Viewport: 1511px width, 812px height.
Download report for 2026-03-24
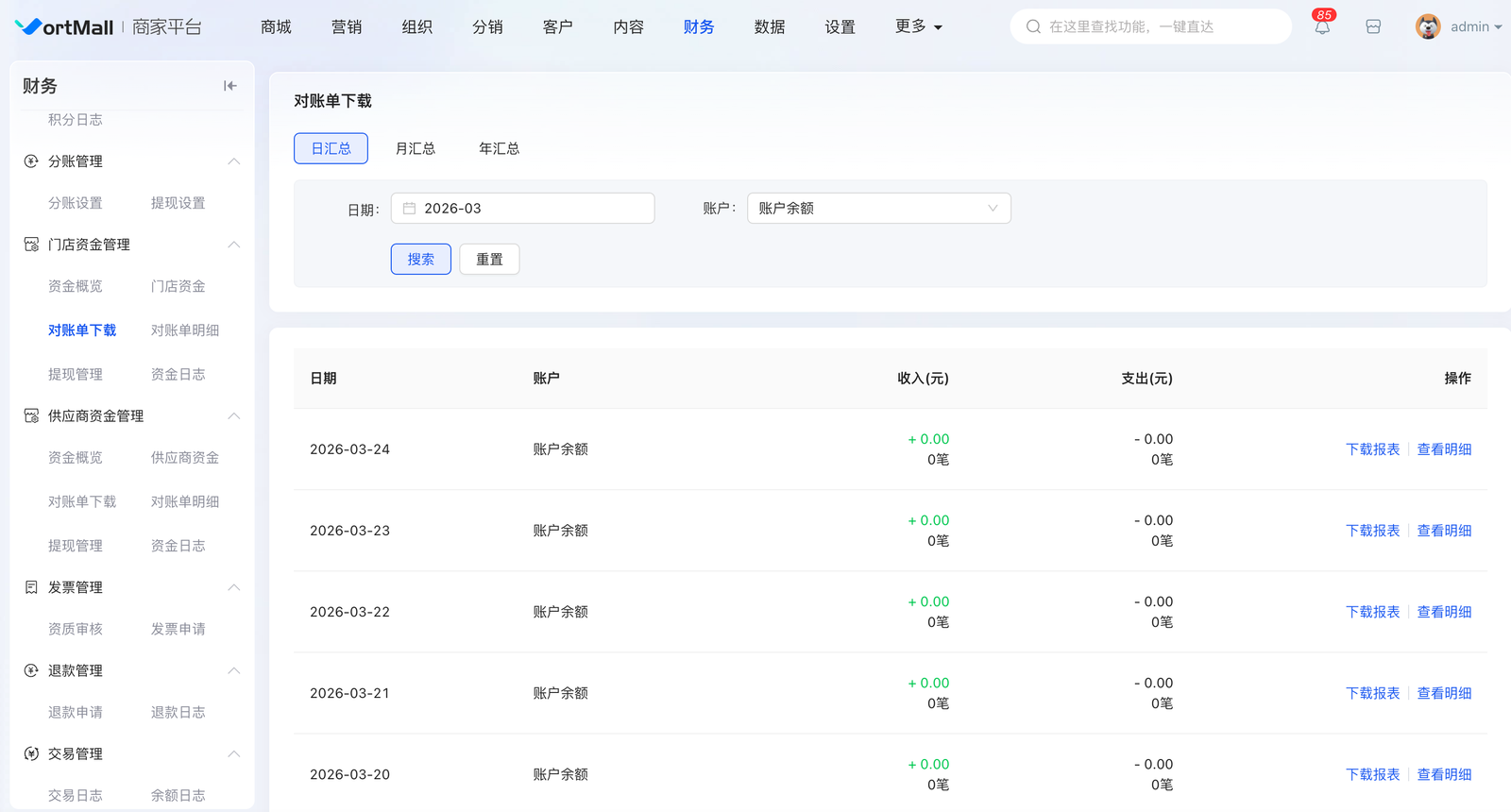pyautogui.click(x=1372, y=449)
